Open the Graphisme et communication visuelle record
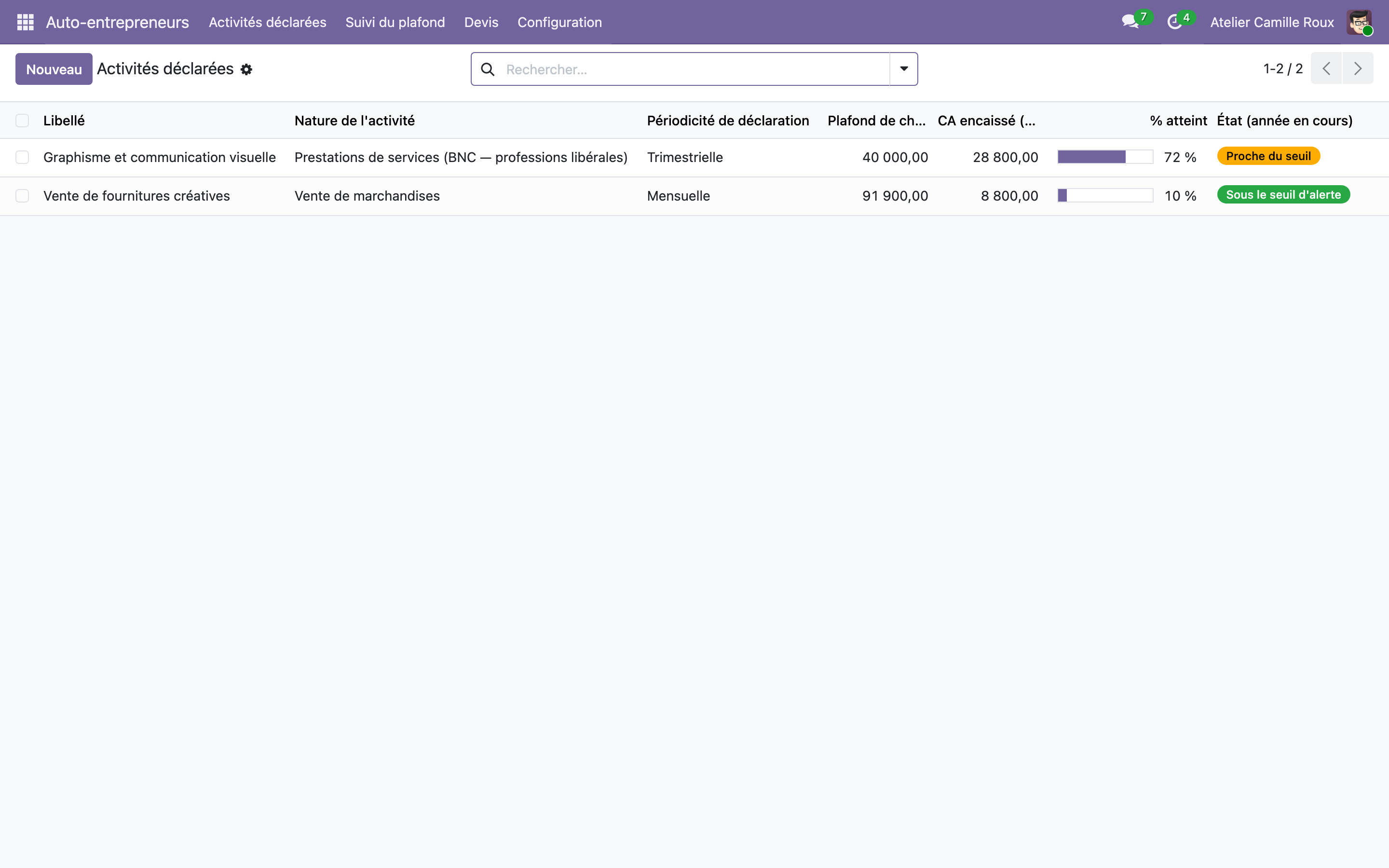The image size is (1389, 868). [x=160, y=157]
